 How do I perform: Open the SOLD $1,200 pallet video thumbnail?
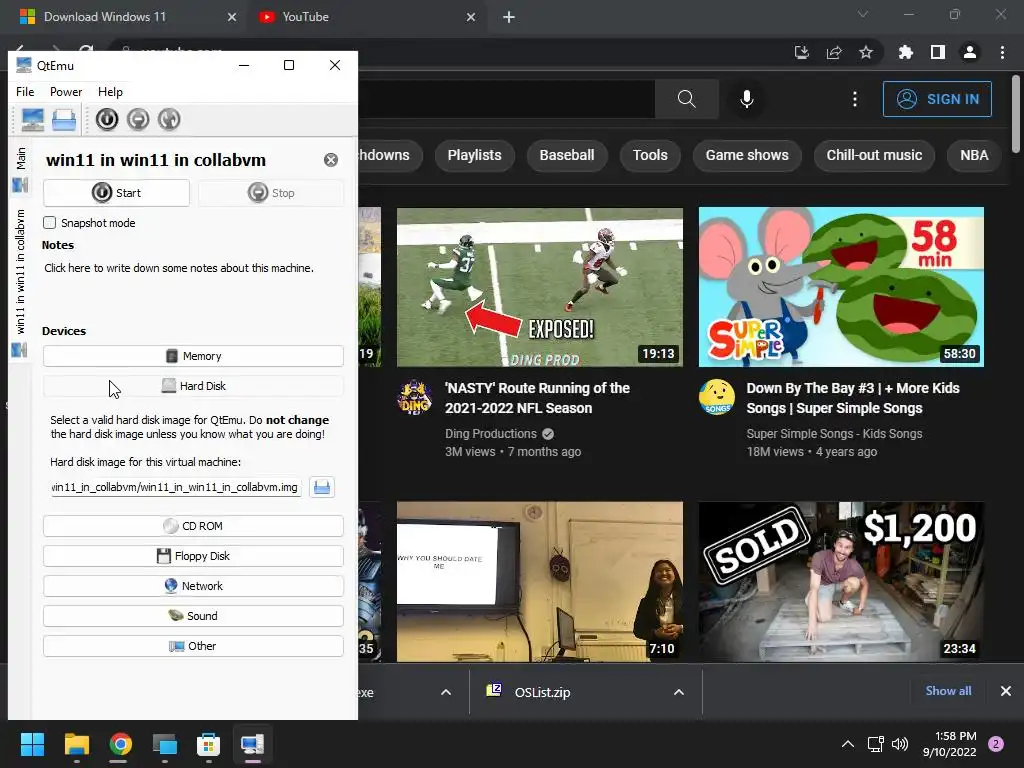(x=841, y=582)
